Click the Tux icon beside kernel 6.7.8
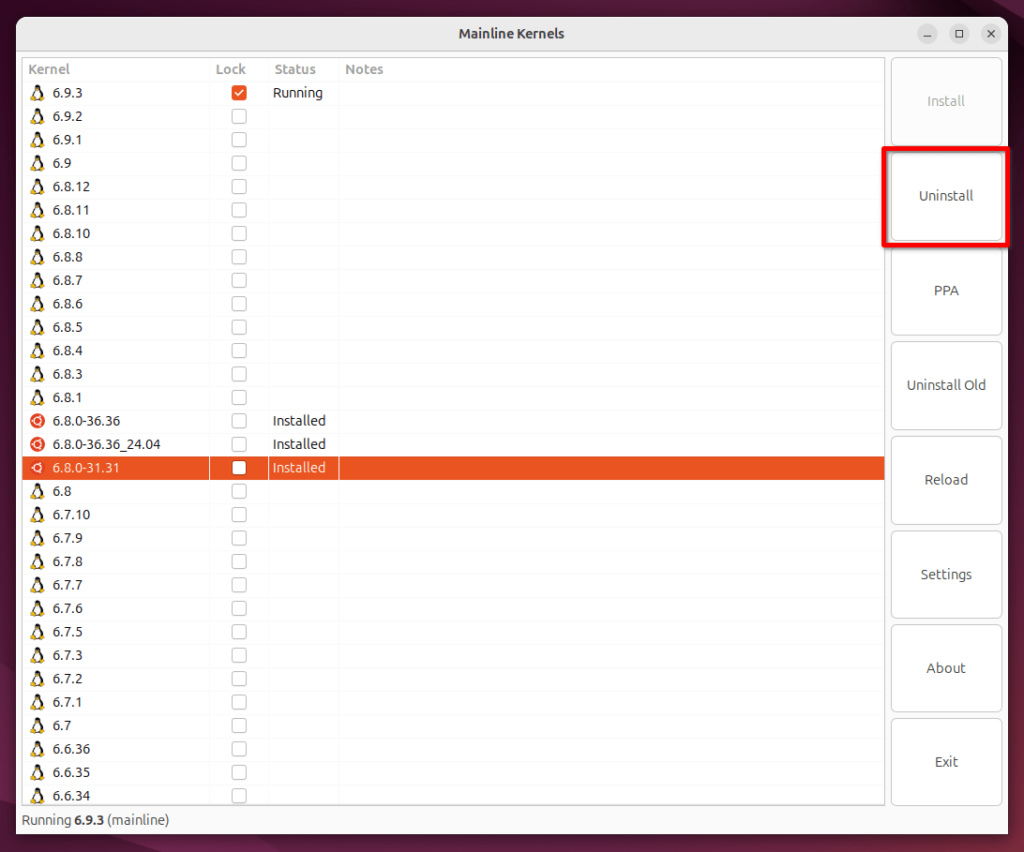 (37, 561)
